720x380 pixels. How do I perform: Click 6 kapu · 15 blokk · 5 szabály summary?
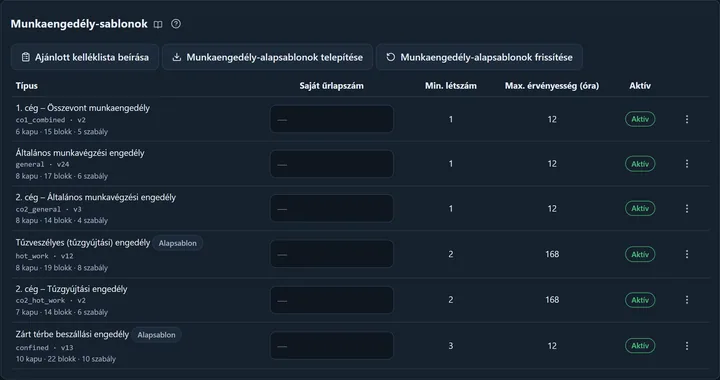point(62,132)
